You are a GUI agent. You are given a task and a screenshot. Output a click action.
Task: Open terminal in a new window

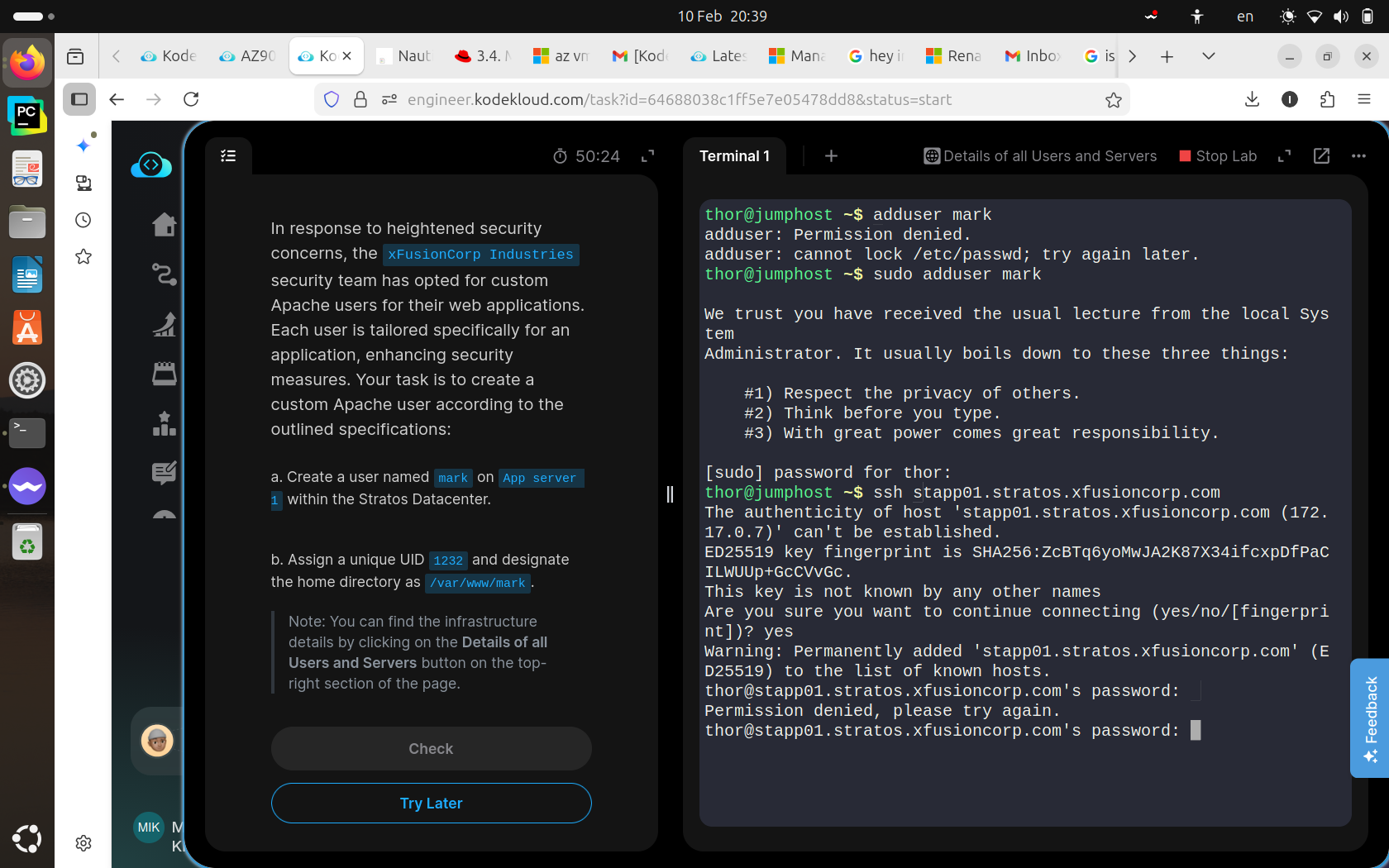pos(1321,156)
